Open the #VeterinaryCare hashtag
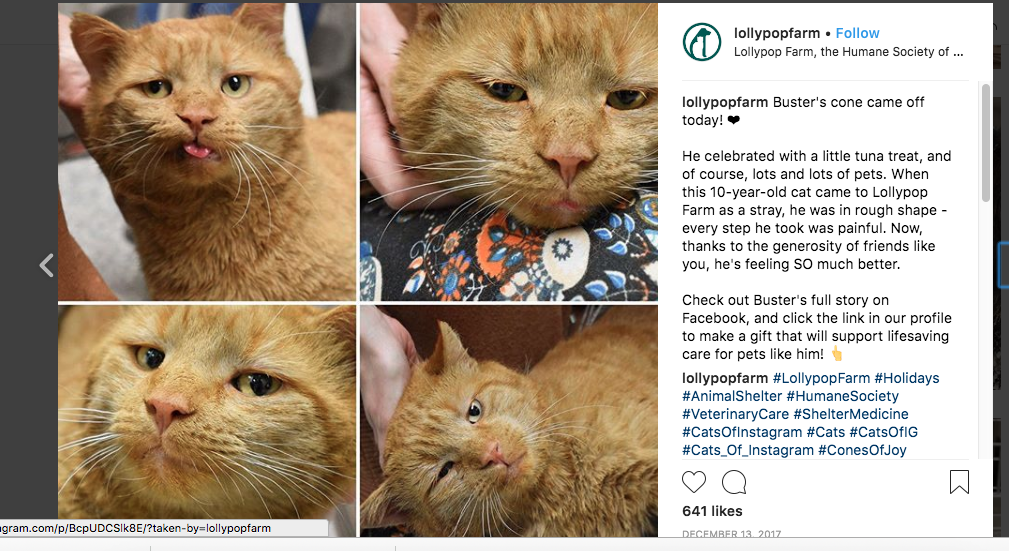The width and height of the screenshot is (1009, 551). (735, 414)
